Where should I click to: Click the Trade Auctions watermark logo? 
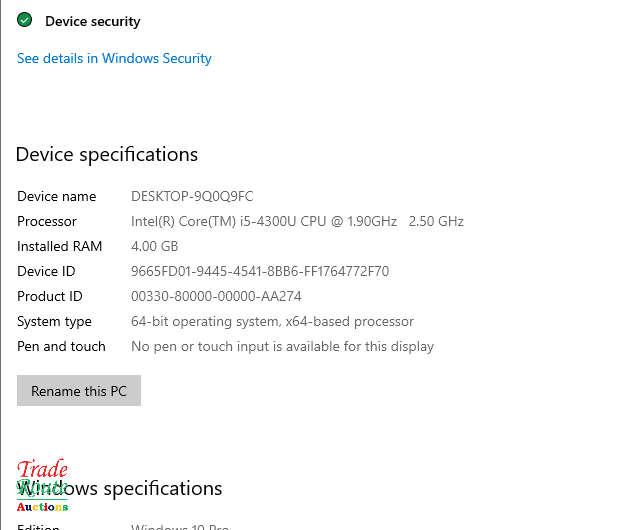42,486
